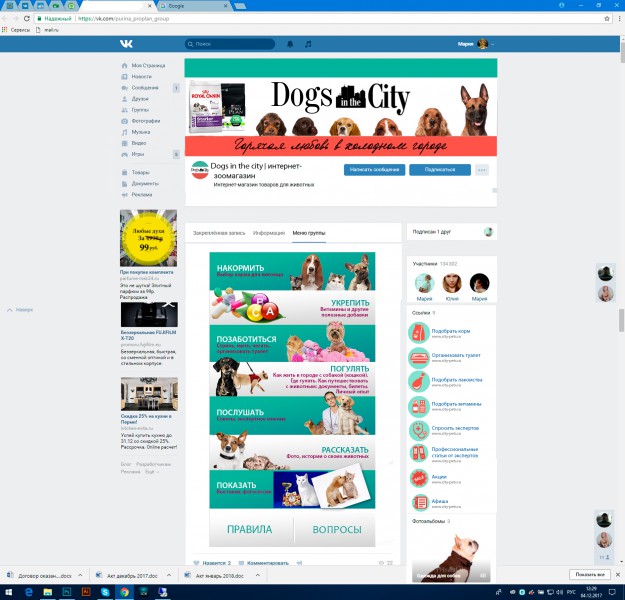Click Комментировать under the post
The height and width of the screenshot is (600, 625).
pos(263,563)
